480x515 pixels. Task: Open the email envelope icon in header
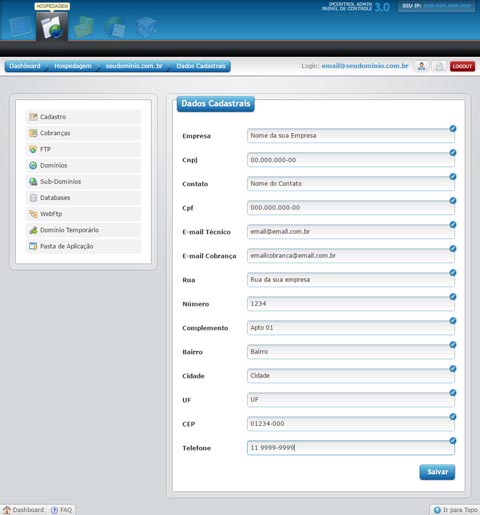coord(84,27)
